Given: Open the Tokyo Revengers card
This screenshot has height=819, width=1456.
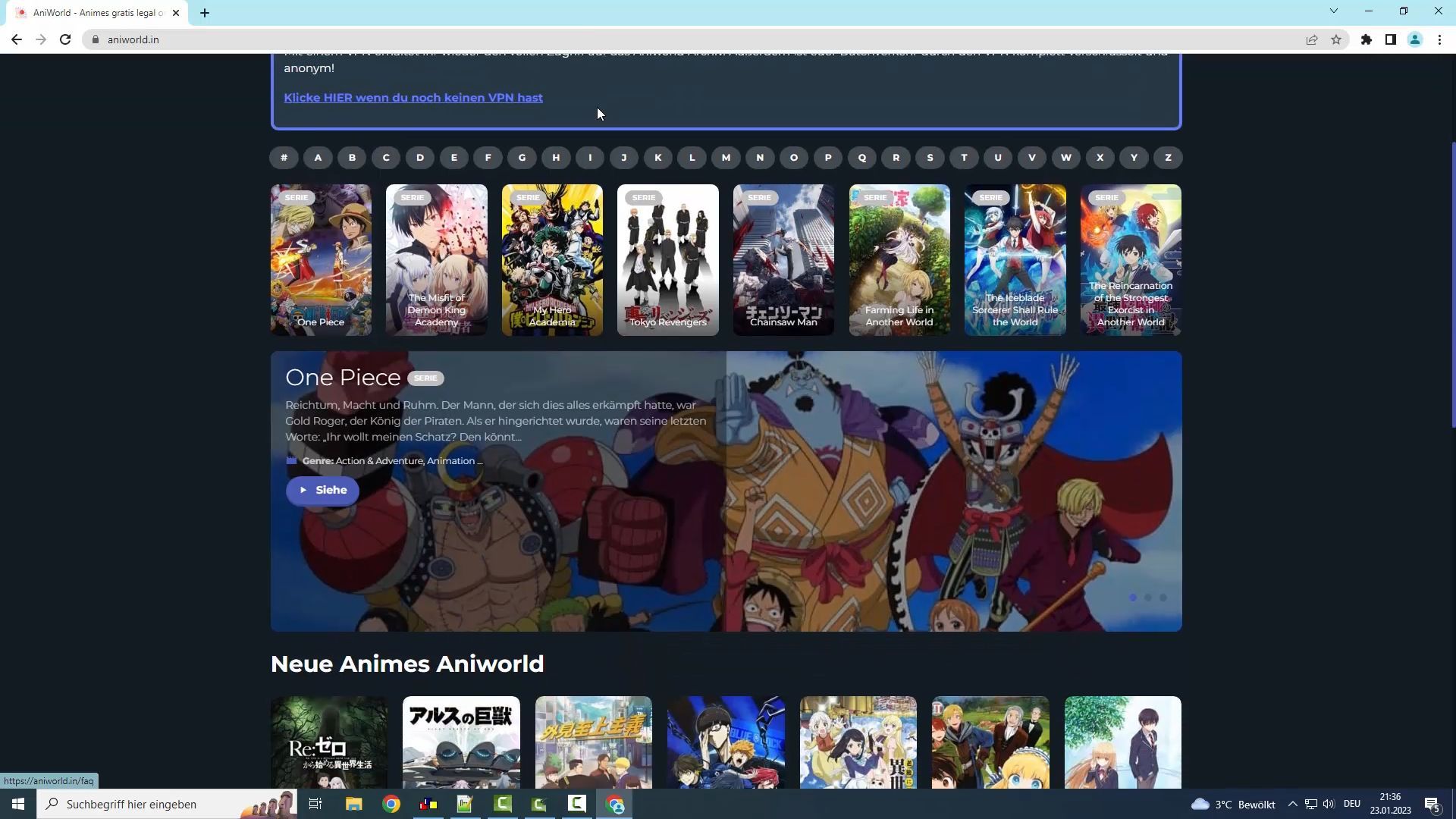Looking at the screenshot, I should pyautogui.click(x=668, y=259).
